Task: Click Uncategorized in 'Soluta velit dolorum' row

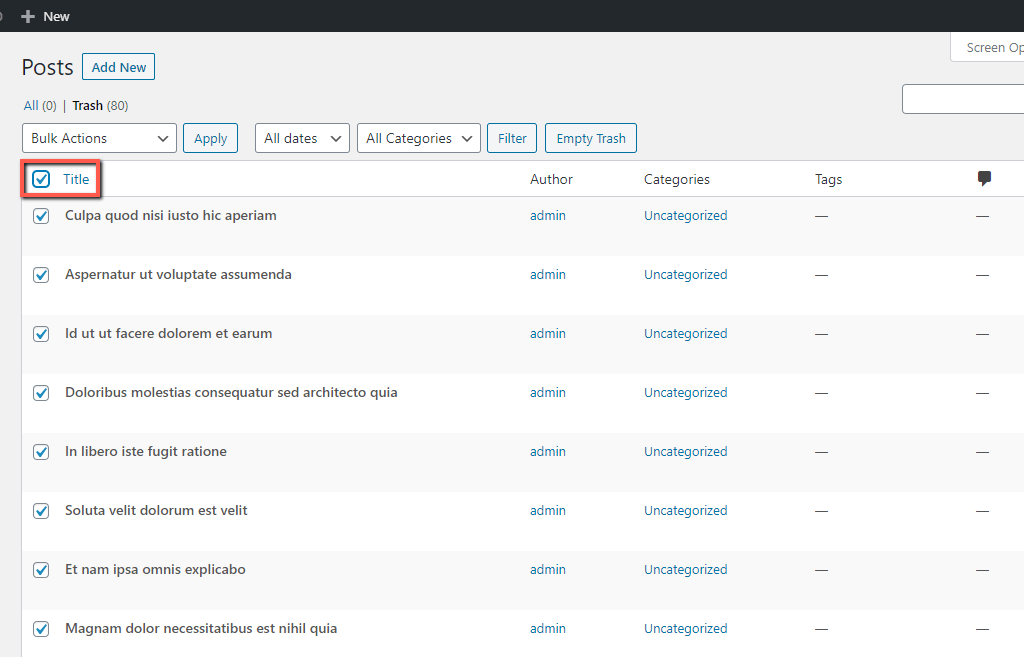Action: 686,511
